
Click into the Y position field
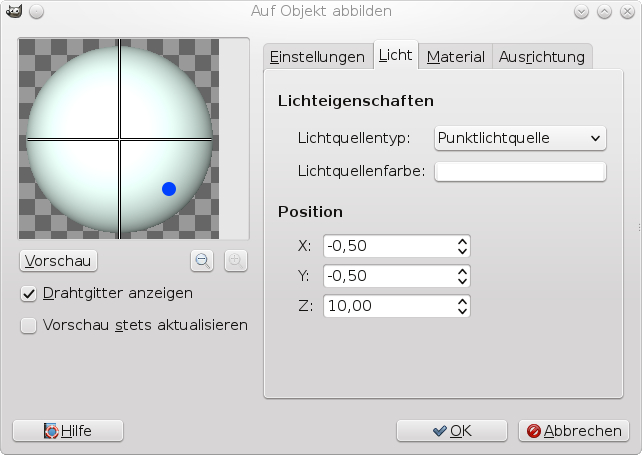[x=389, y=276]
